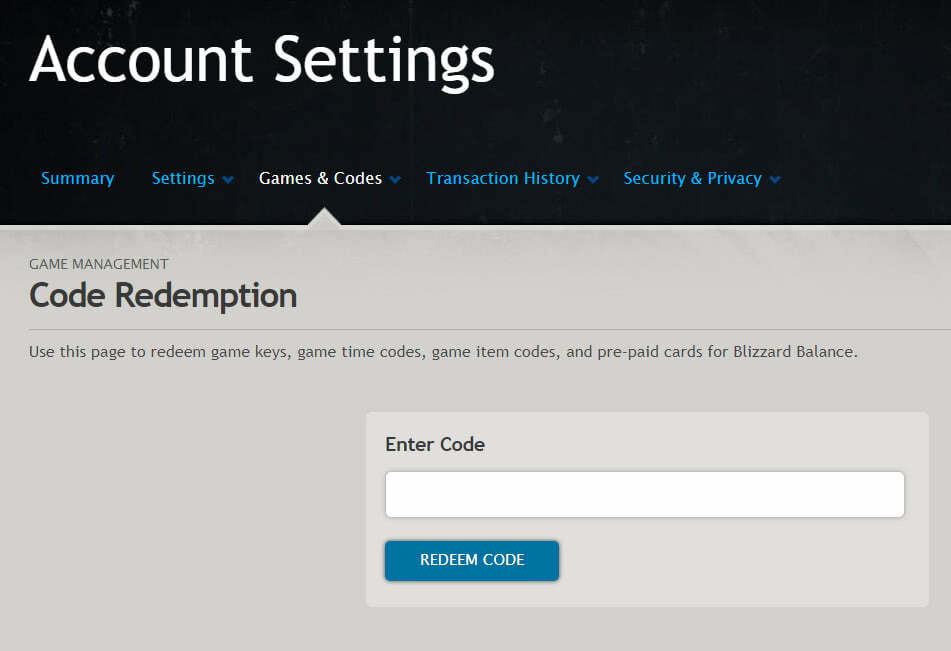The width and height of the screenshot is (951, 651).
Task: Click the Game Management section label
Action: point(99,264)
